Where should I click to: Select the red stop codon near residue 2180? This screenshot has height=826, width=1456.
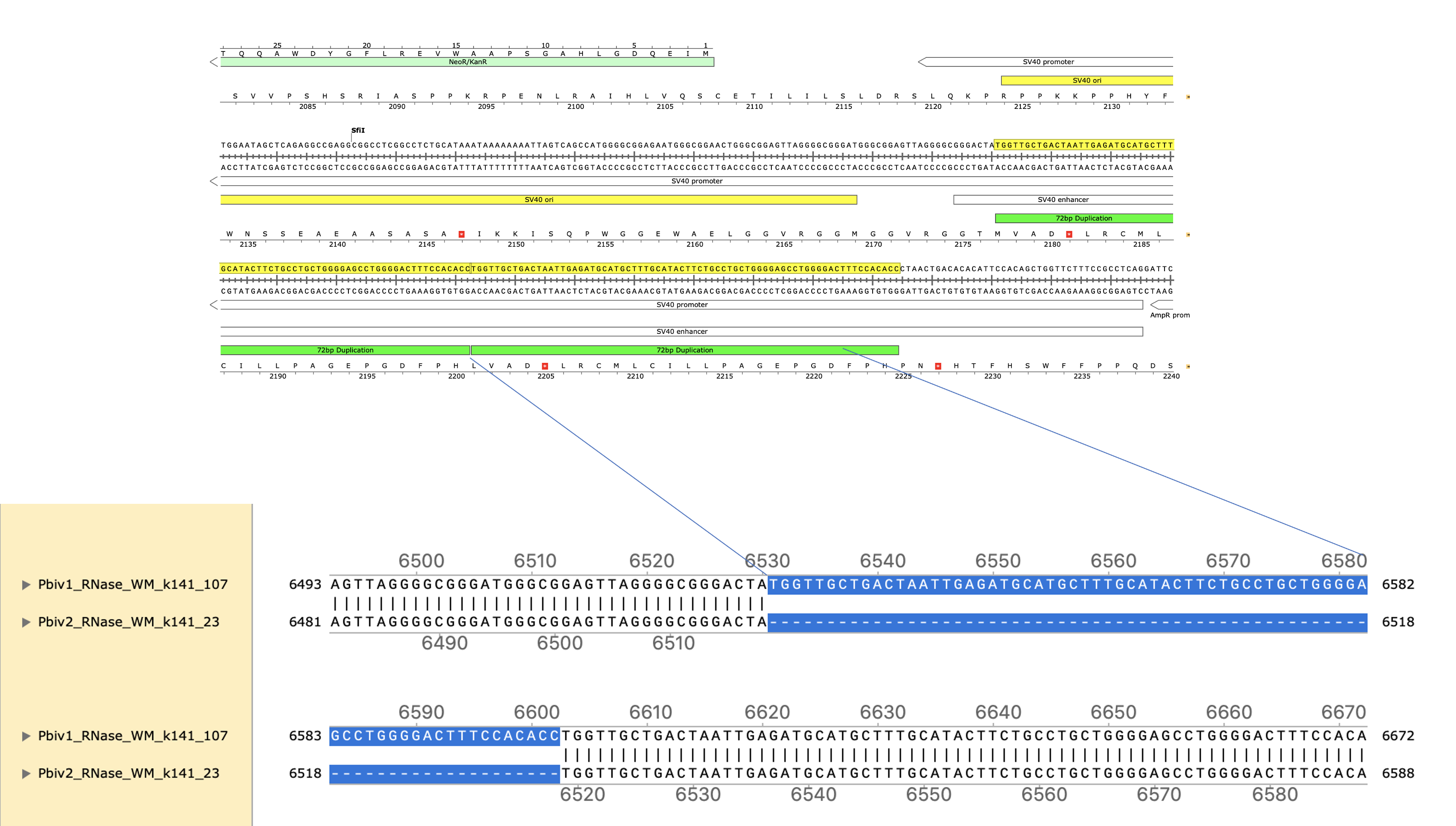coord(1069,235)
